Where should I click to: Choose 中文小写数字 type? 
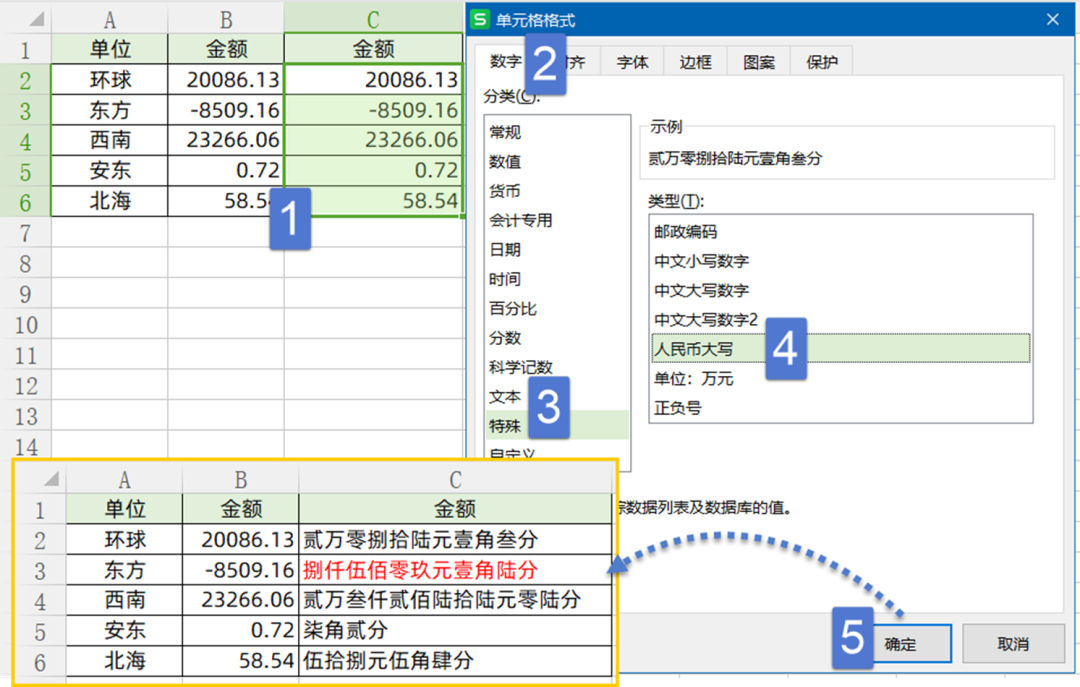(840, 261)
